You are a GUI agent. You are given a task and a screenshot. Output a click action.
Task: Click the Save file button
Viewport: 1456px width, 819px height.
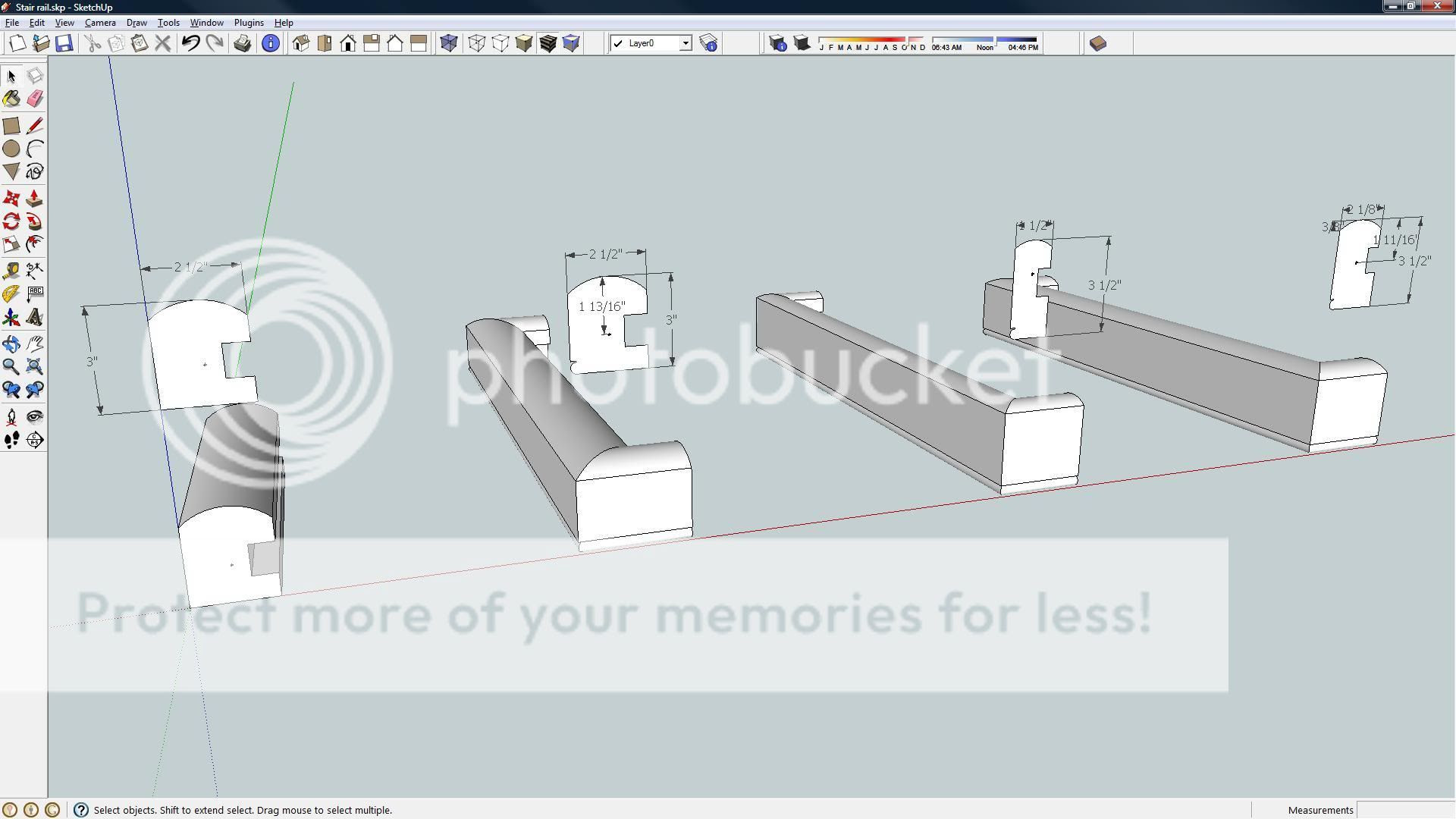tap(64, 43)
